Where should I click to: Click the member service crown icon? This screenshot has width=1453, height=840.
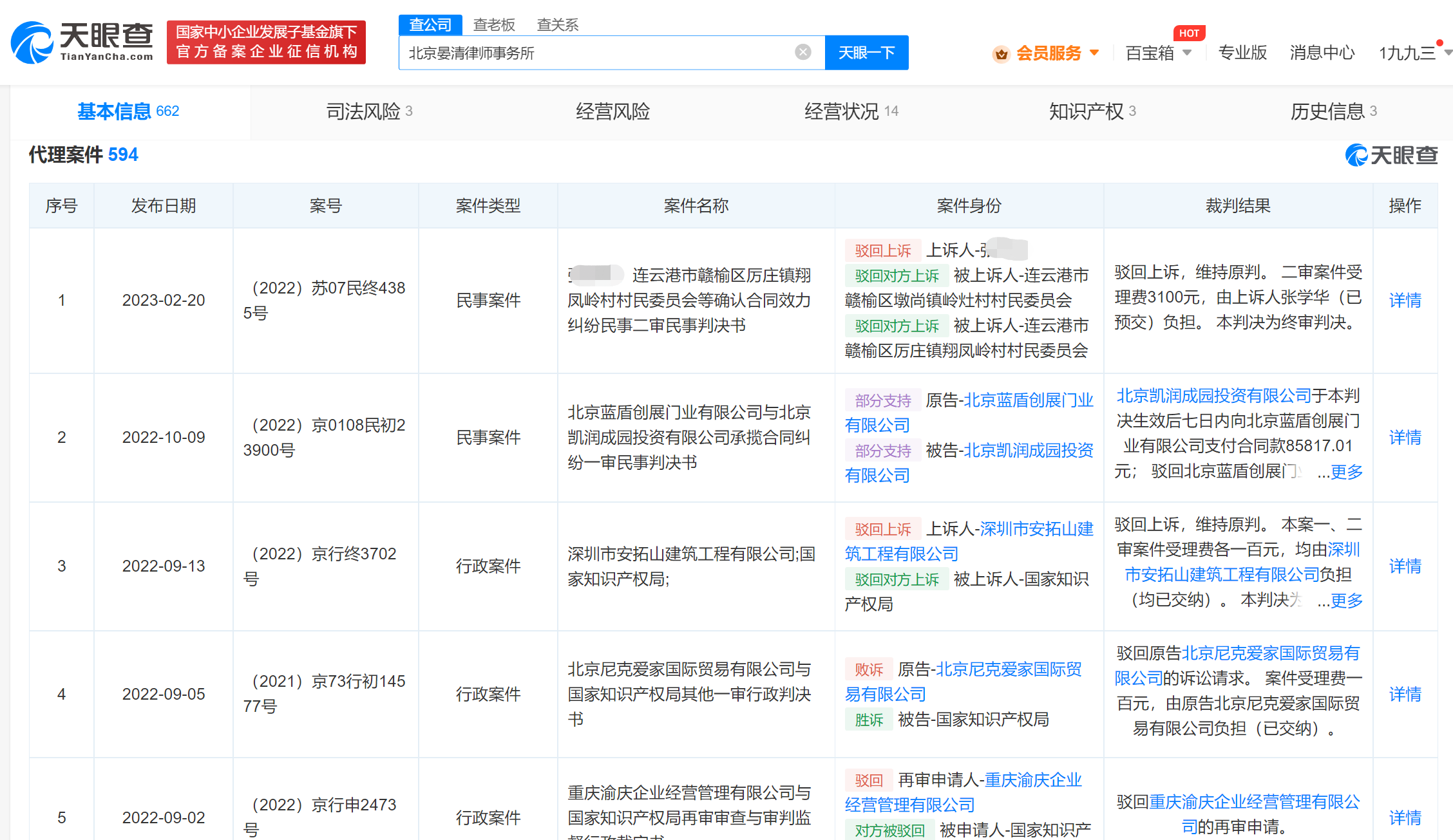pyautogui.click(x=1001, y=53)
